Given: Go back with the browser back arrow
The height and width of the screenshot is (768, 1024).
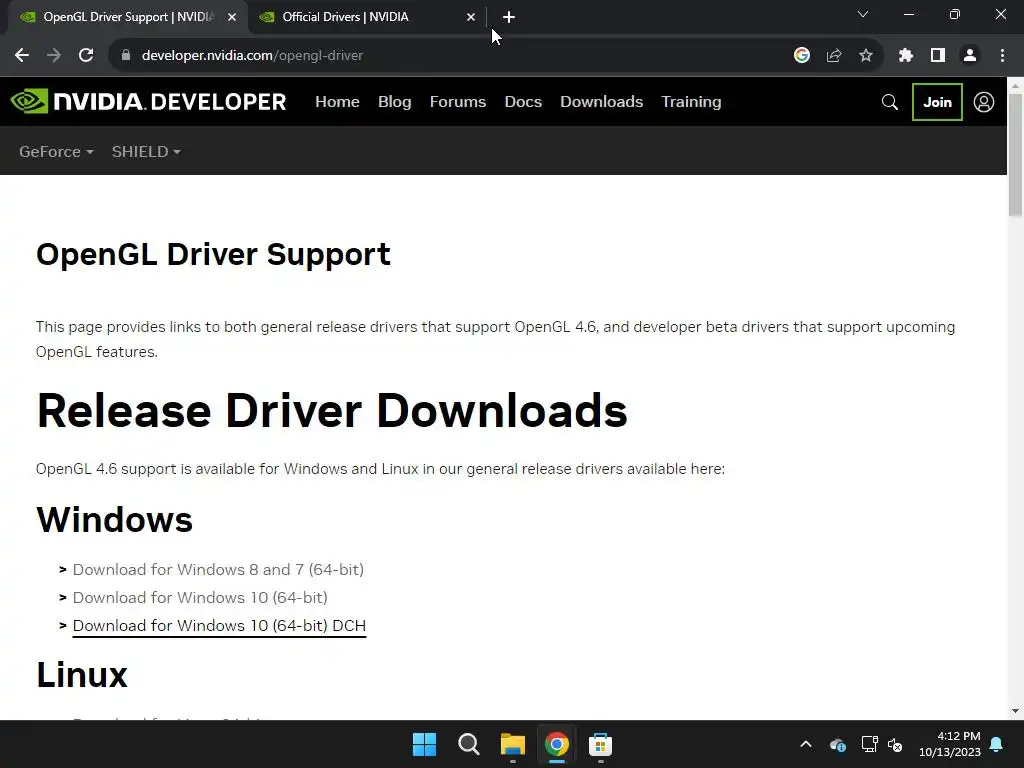Looking at the screenshot, I should (x=22, y=56).
